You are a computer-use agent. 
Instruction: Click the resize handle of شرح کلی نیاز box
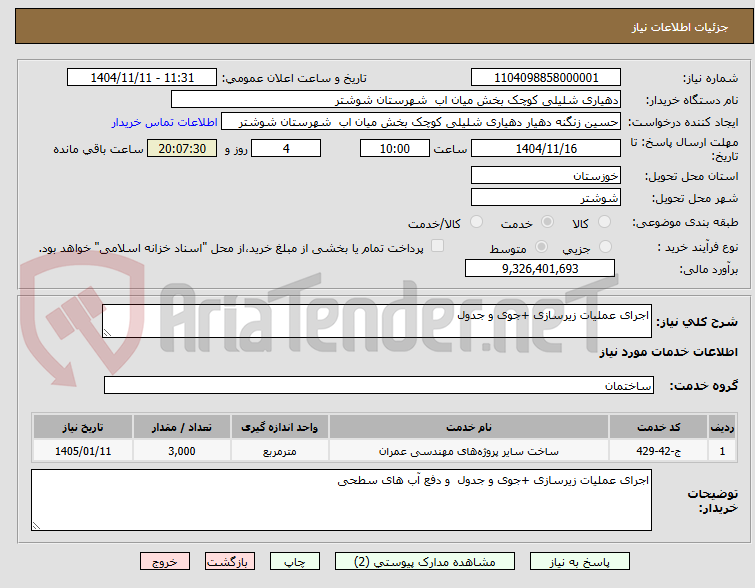(x=107, y=332)
